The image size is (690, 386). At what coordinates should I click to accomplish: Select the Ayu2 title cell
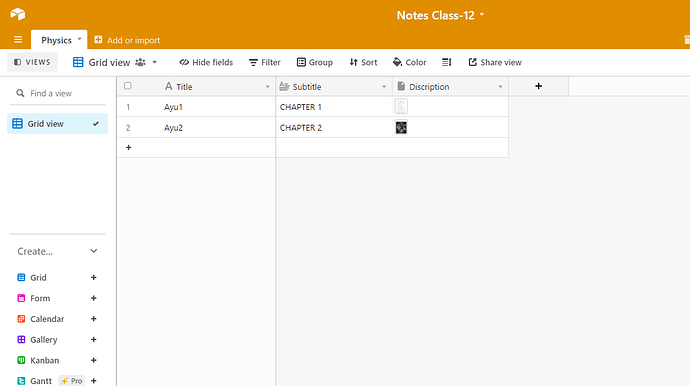pos(218,128)
